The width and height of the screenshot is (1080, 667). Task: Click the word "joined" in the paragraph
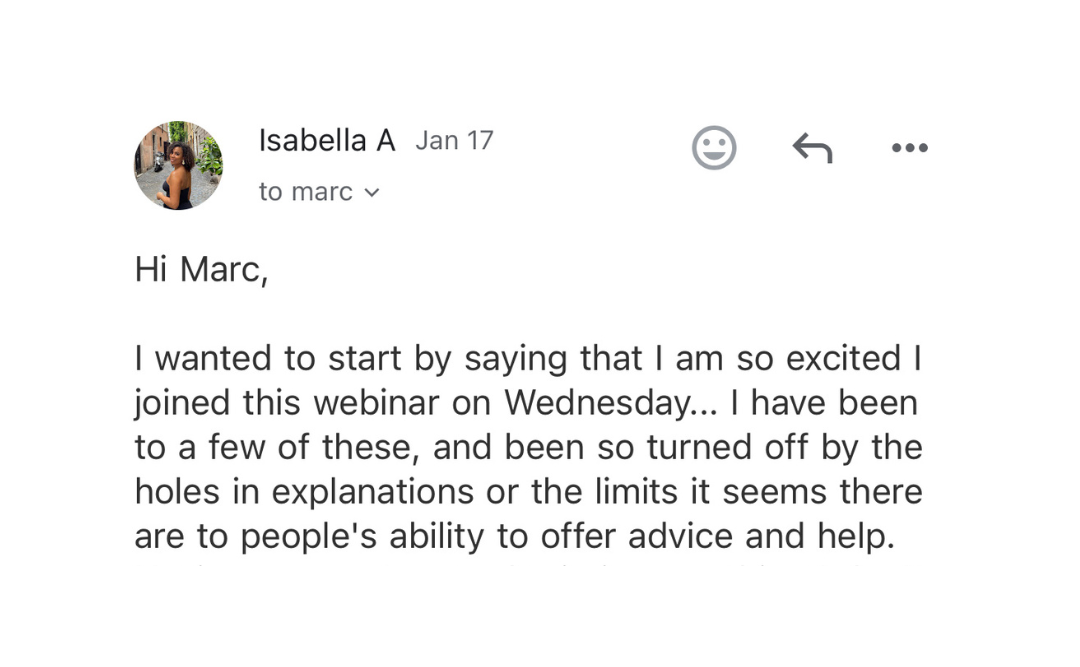pos(182,403)
